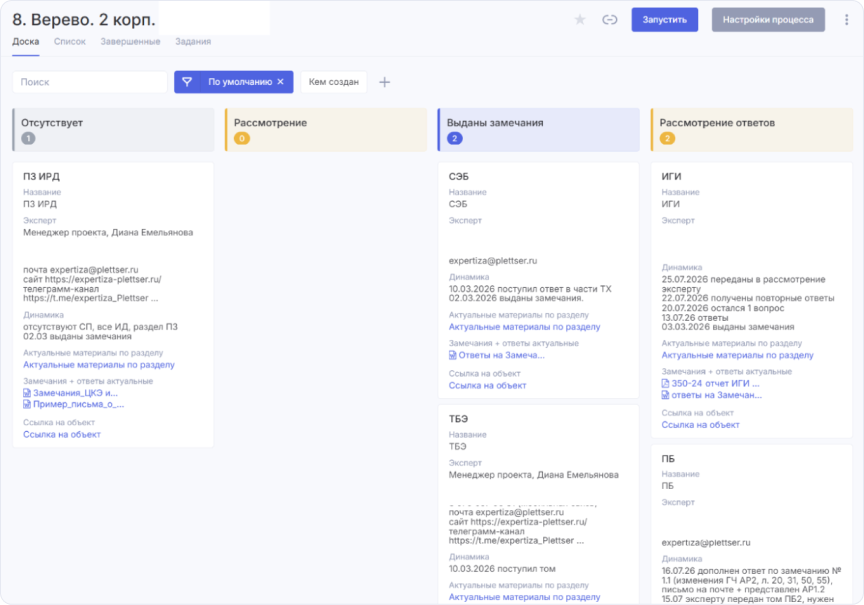Open the 'ПЗ ИРД' card title

click(41, 176)
